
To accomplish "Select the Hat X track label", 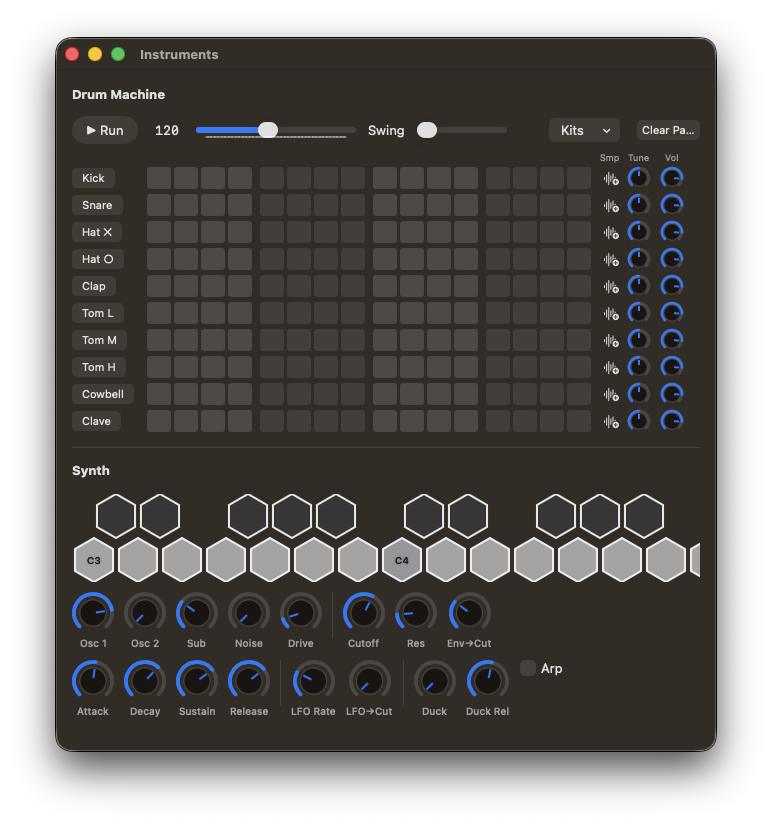I will click(x=97, y=232).
